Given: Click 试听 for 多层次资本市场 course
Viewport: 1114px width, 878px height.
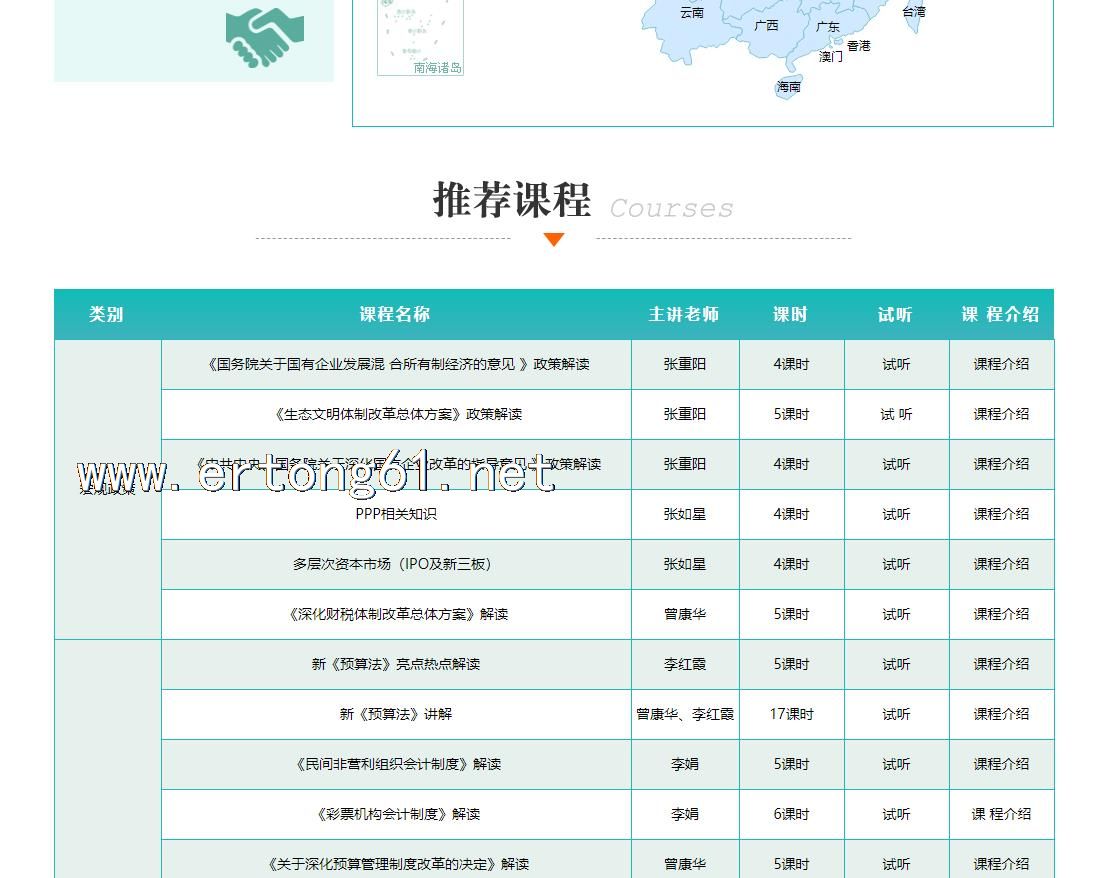Looking at the screenshot, I should click(896, 564).
